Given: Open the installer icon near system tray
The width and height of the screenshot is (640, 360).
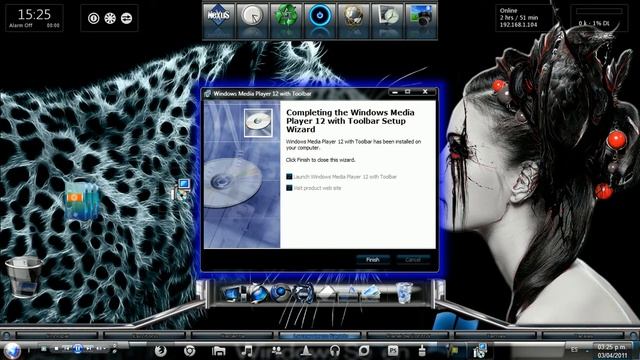Looking at the screenshot, I should (480, 351).
